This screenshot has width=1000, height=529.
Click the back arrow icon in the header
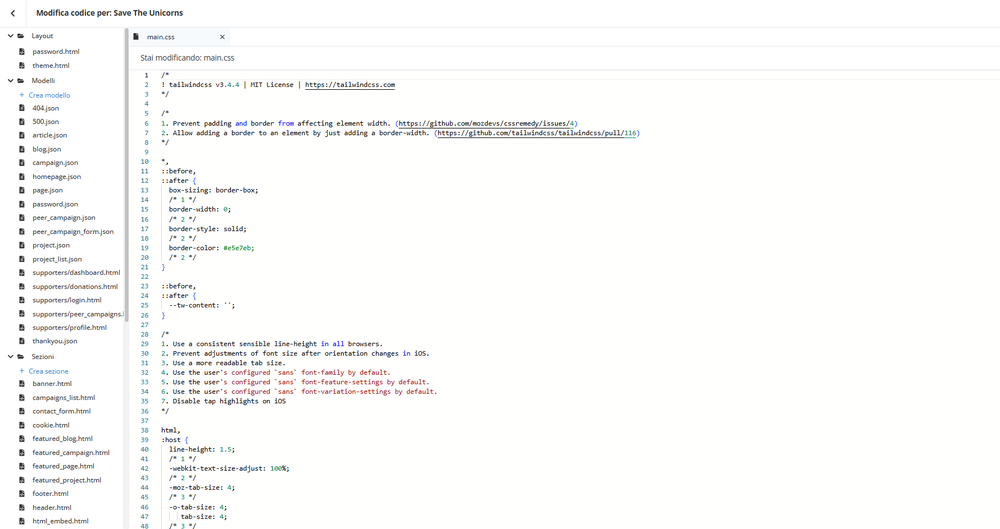click(x=12, y=14)
